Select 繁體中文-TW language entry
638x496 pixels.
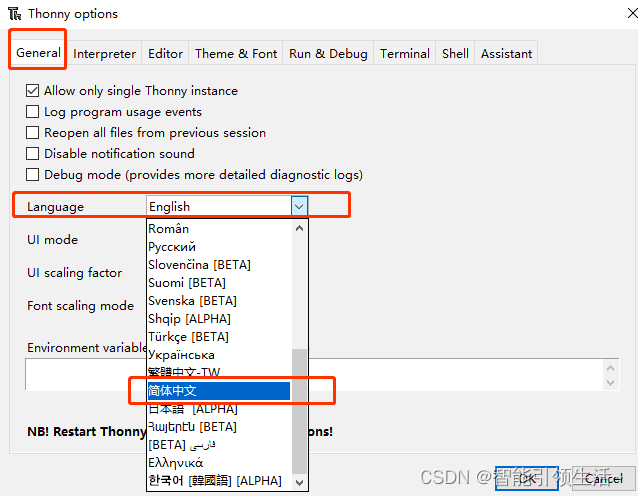pos(219,372)
